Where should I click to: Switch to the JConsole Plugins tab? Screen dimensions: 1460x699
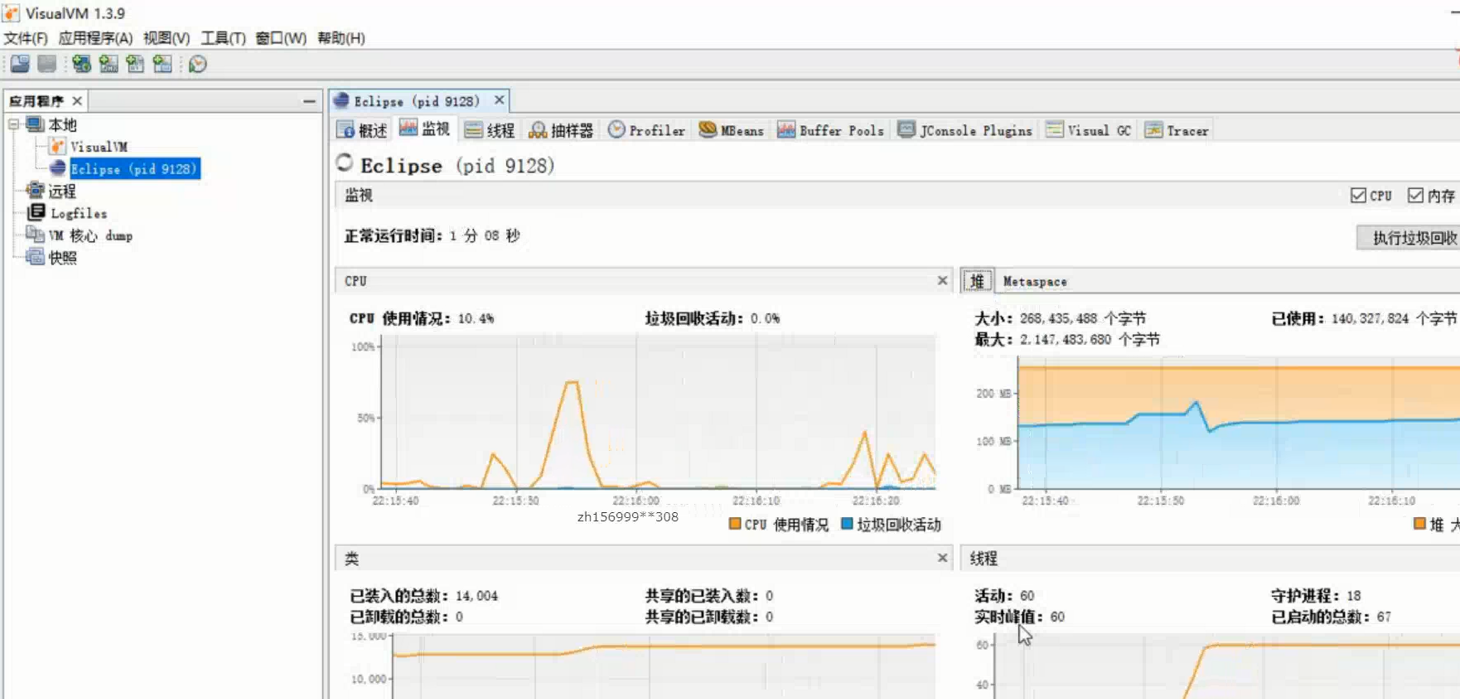[x=965, y=130]
